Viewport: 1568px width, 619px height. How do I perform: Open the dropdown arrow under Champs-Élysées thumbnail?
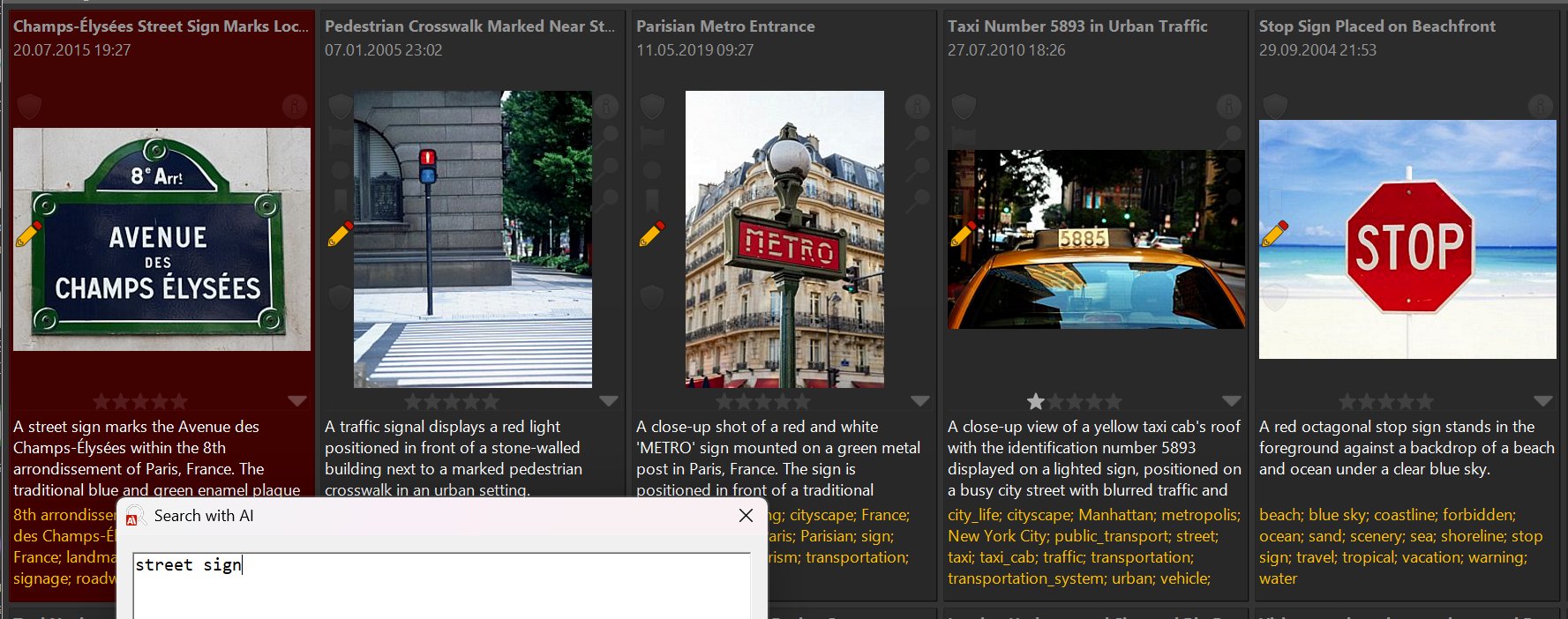[x=297, y=401]
